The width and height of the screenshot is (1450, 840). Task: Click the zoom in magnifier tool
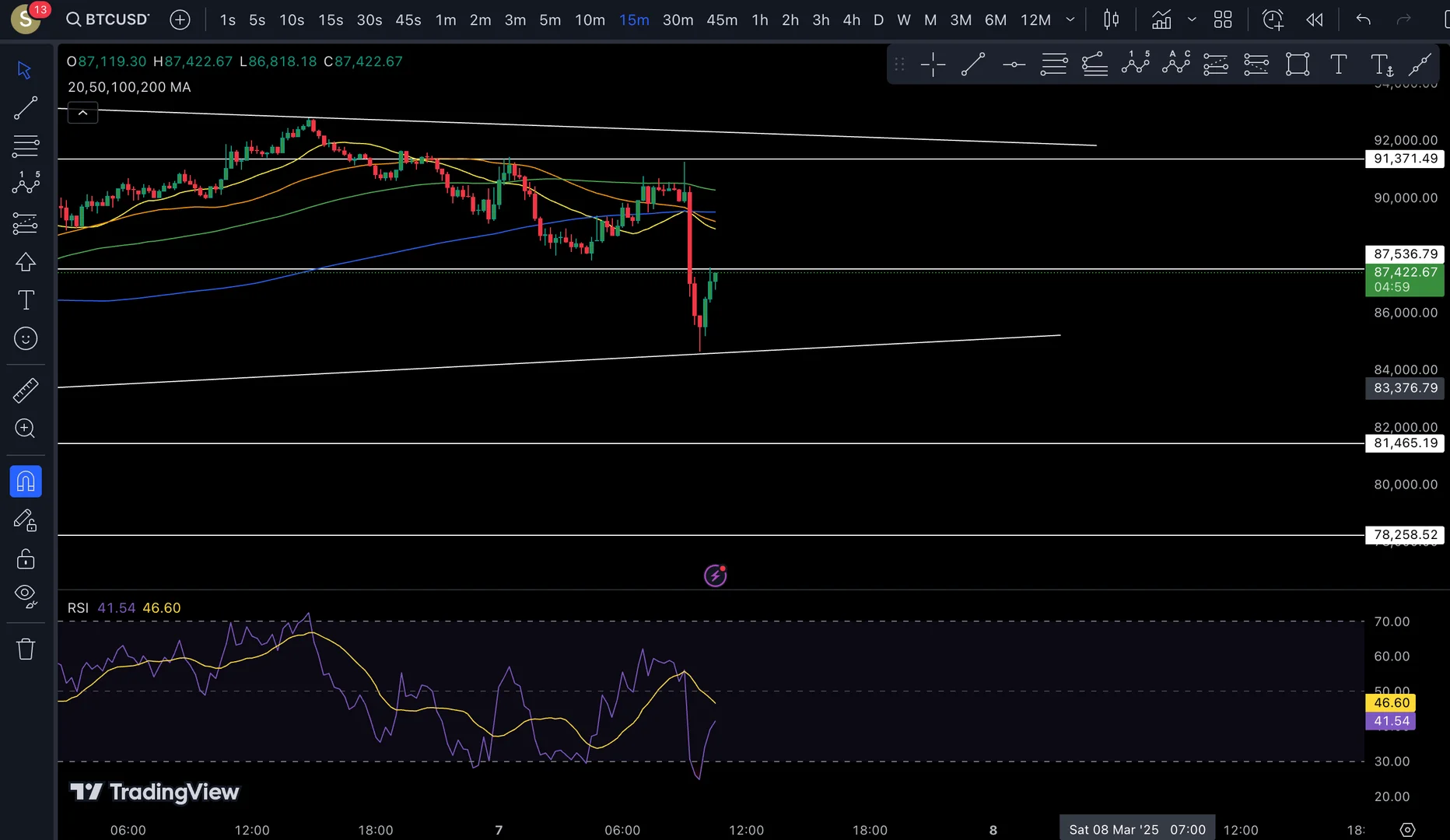26,429
